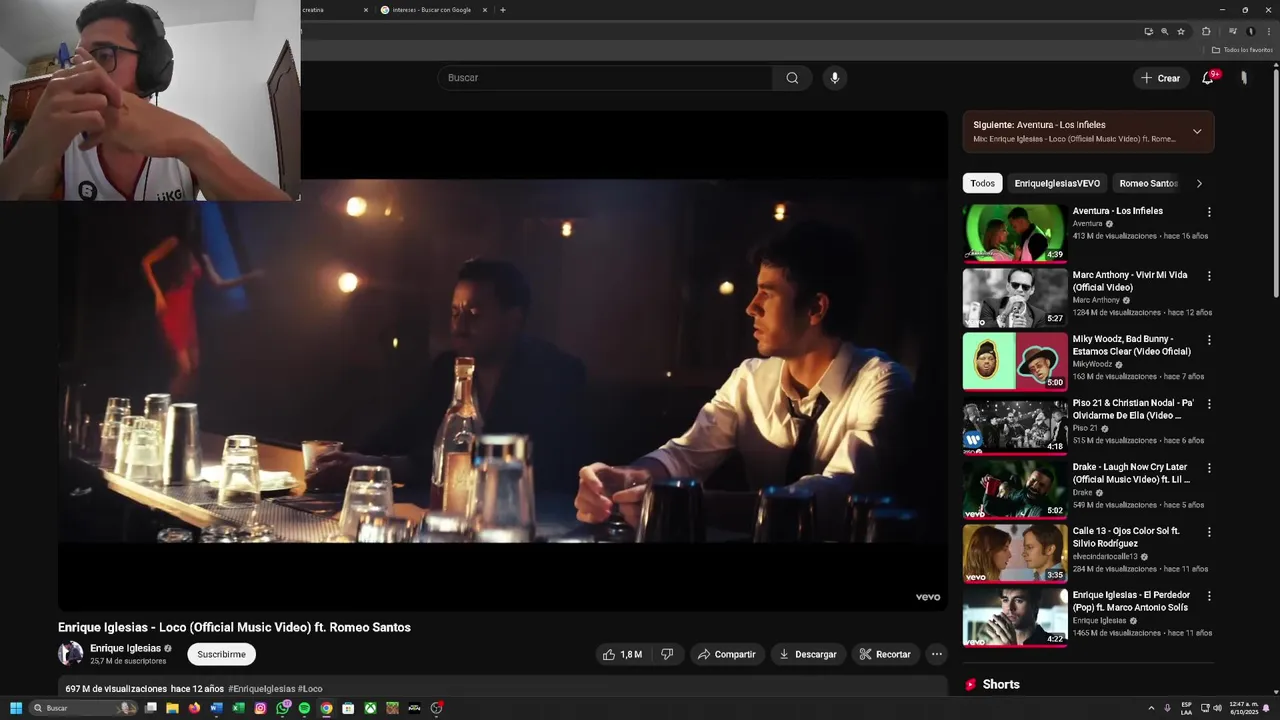Screen dimensions: 1280x720
Task: Subscribe with the Suscribirme button
Action: coord(221,654)
